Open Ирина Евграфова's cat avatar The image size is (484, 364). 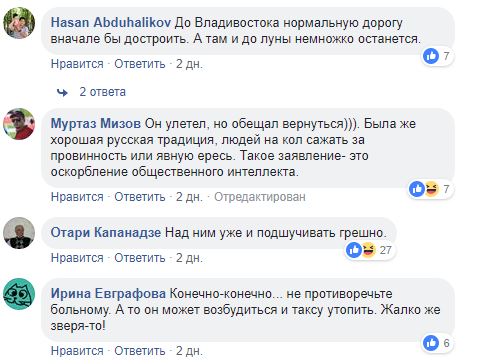click(x=19, y=294)
